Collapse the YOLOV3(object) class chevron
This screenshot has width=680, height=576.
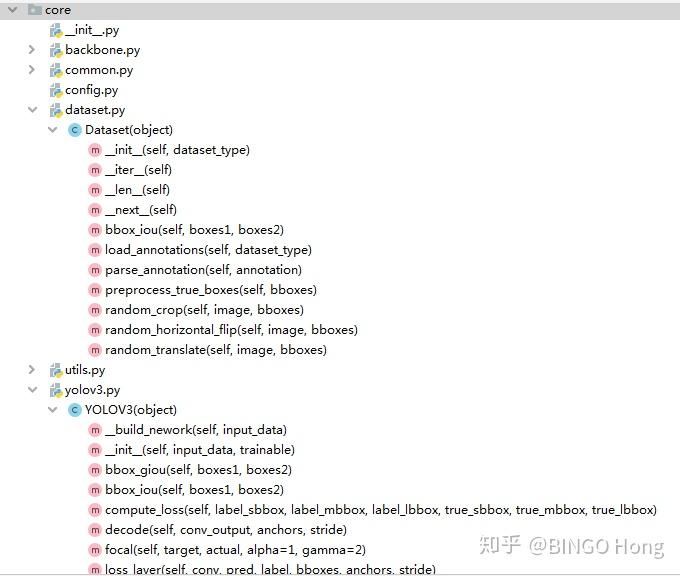(52, 409)
